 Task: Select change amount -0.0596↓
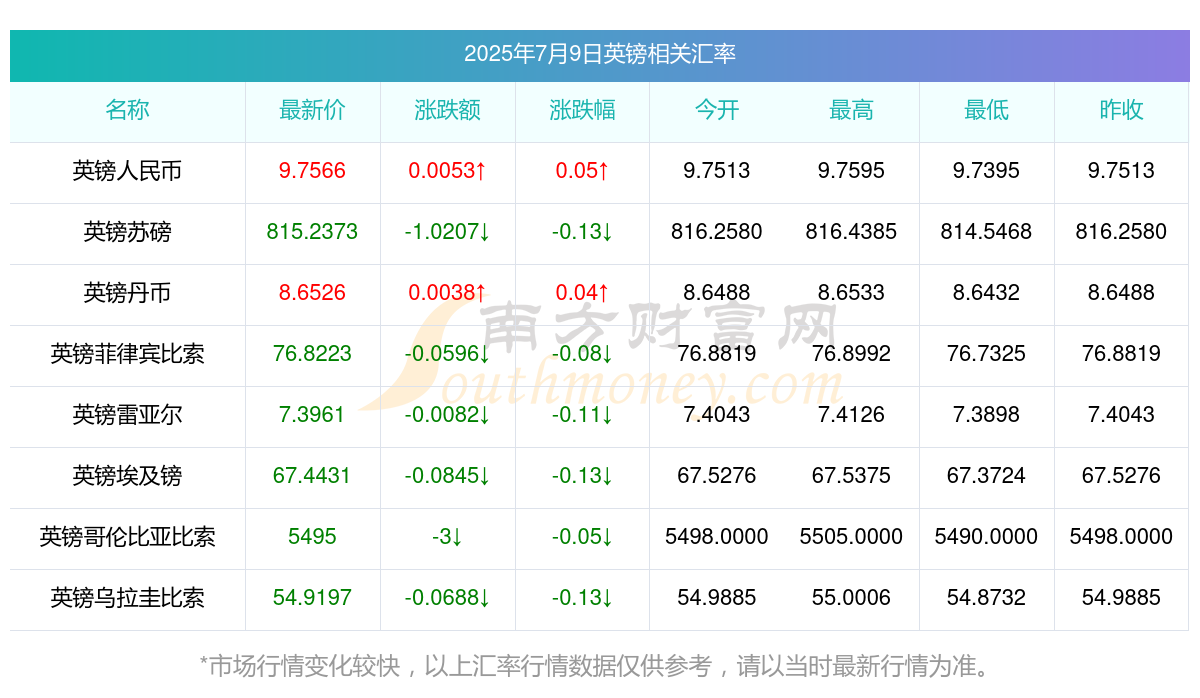click(447, 354)
